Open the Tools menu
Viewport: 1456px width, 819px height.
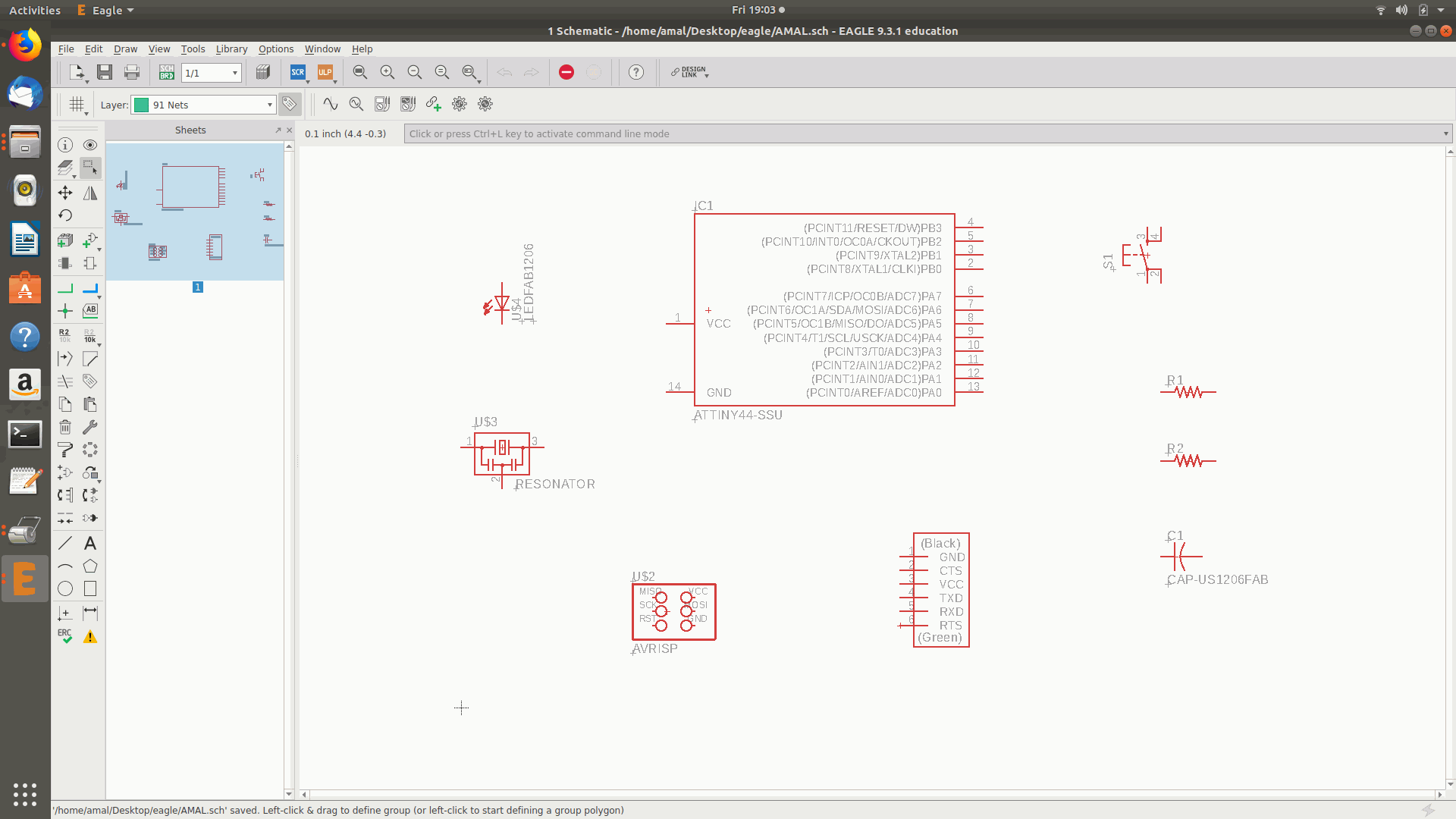pos(193,49)
